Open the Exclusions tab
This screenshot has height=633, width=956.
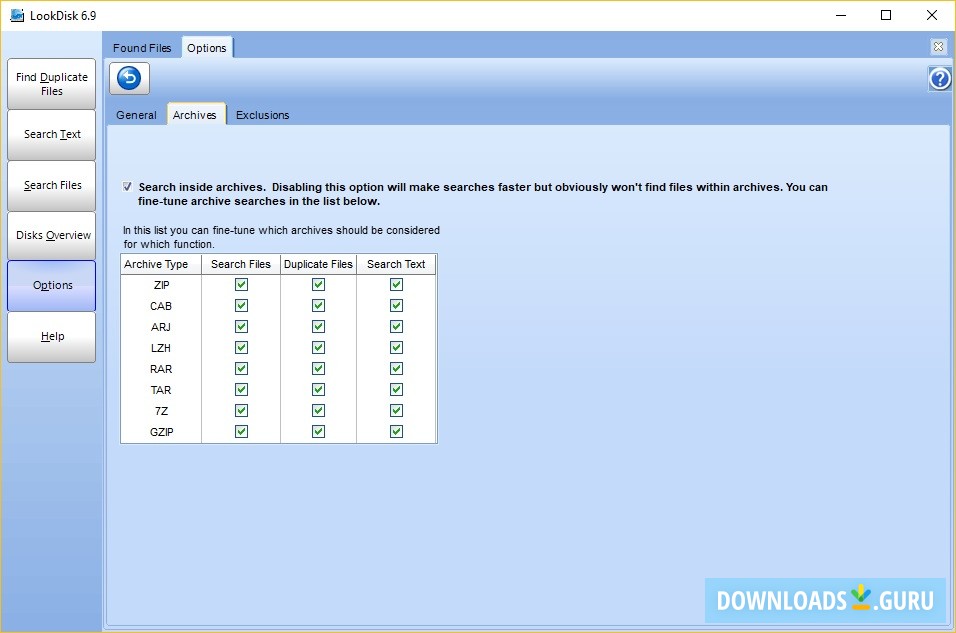263,115
